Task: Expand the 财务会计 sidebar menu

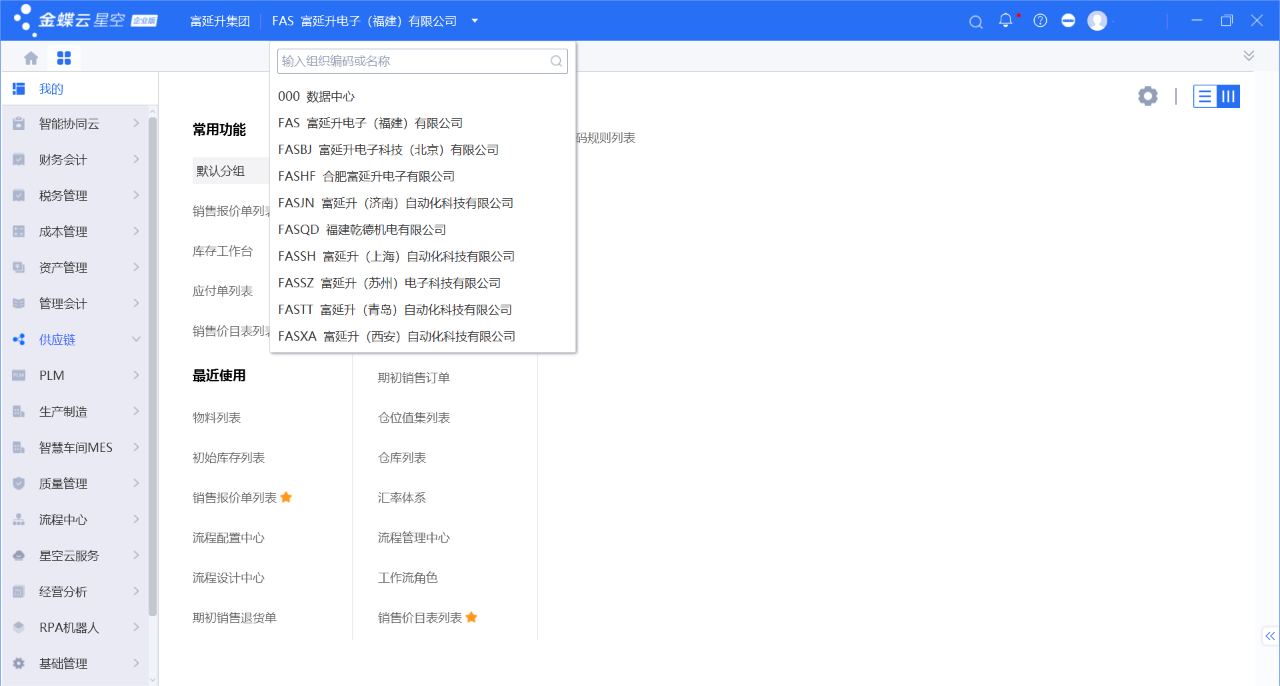Action: coord(75,160)
